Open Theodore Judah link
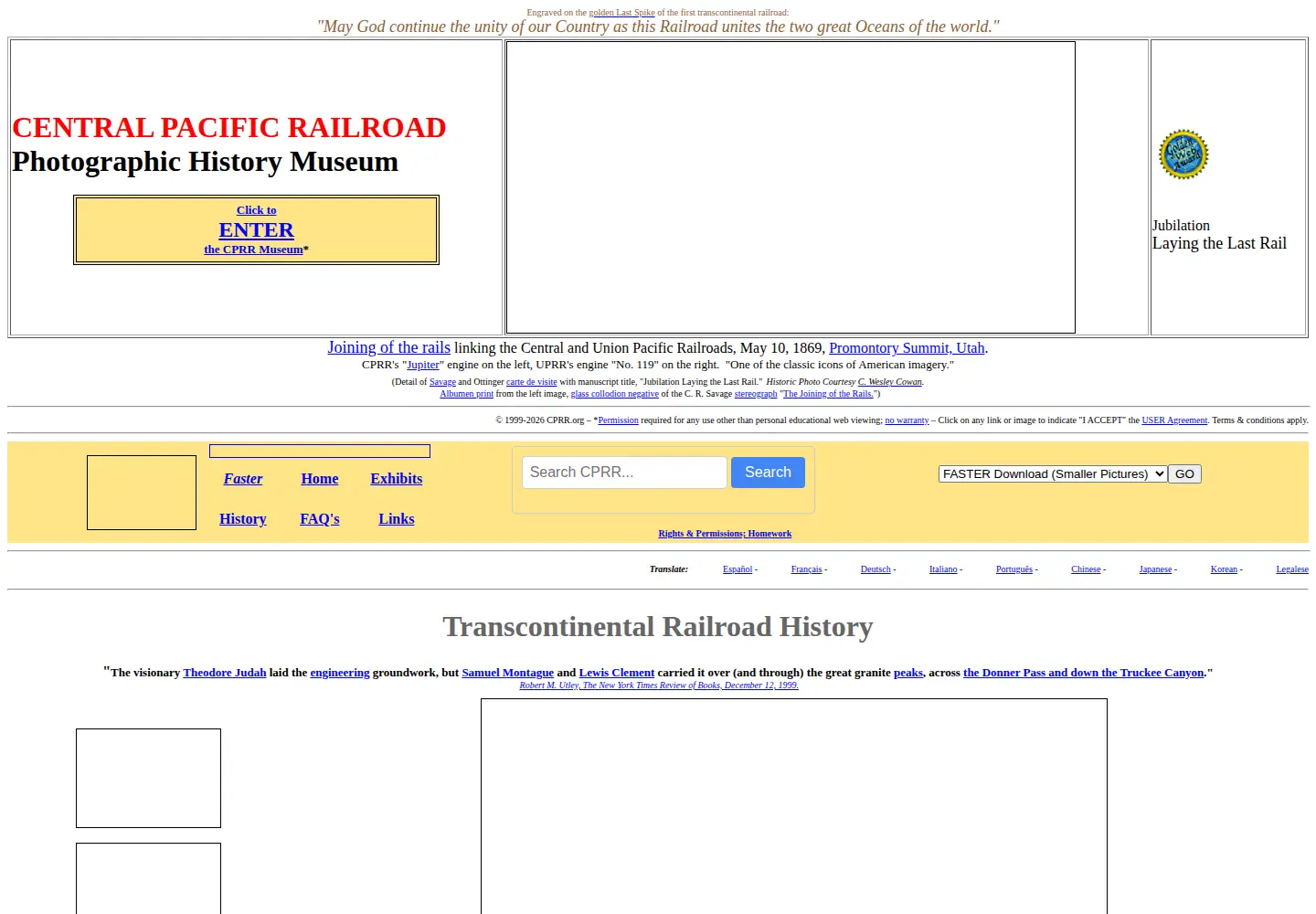This screenshot has width=1316, height=914. coord(225,673)
